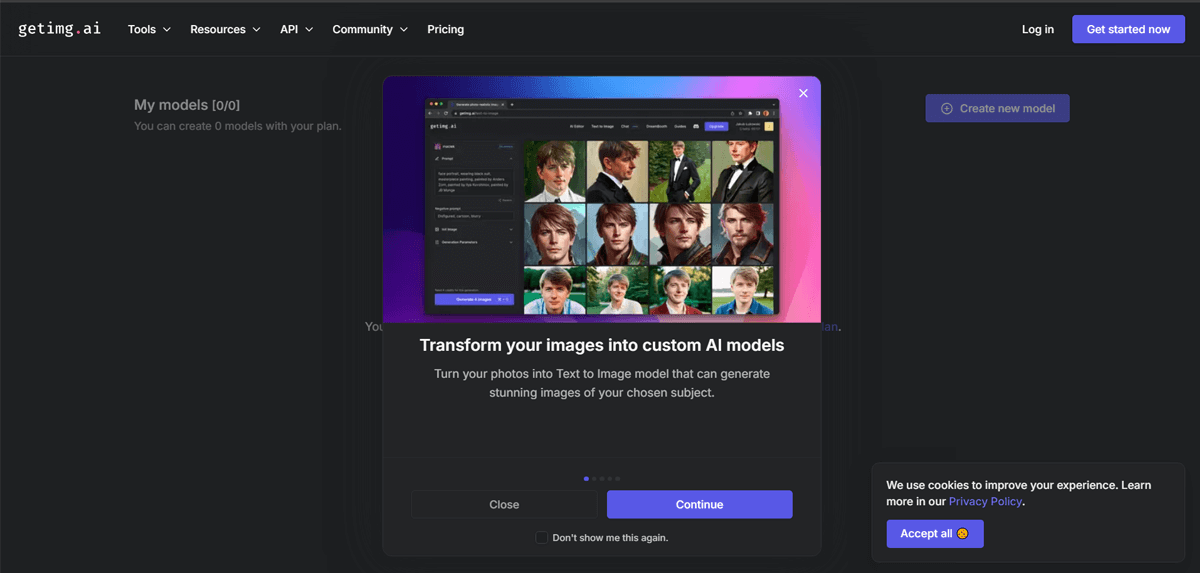Viewport: 1200px width, 573px height.
Task: Check the "Don't show me this again" box
Action: tap(542, 537)
